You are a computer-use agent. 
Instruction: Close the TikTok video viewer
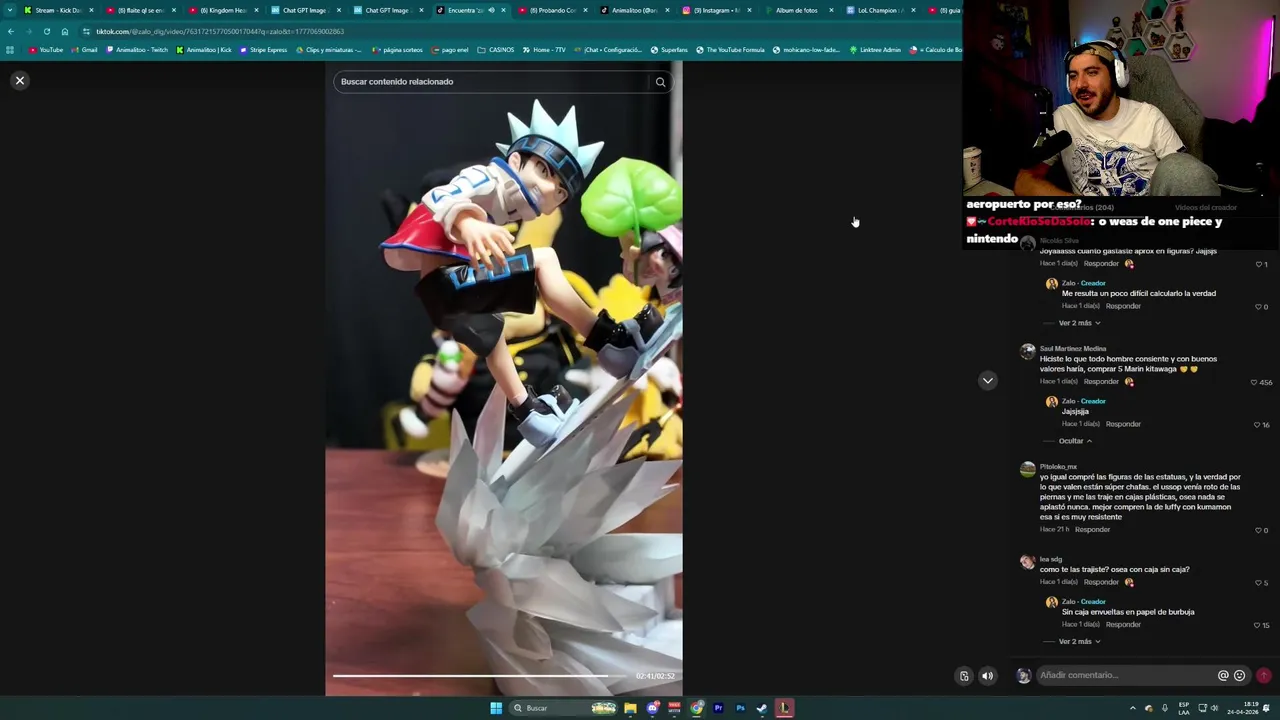click(x=19, y=80)
